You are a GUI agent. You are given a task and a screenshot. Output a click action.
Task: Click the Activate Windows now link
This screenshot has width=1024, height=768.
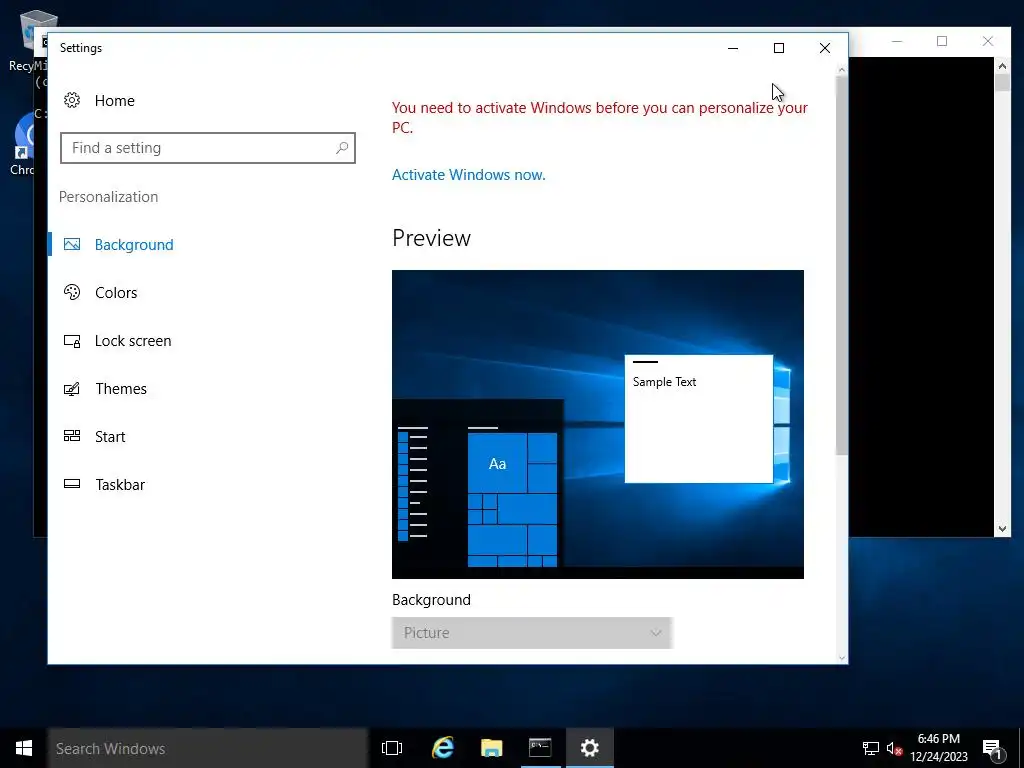[x=468, y=174]
